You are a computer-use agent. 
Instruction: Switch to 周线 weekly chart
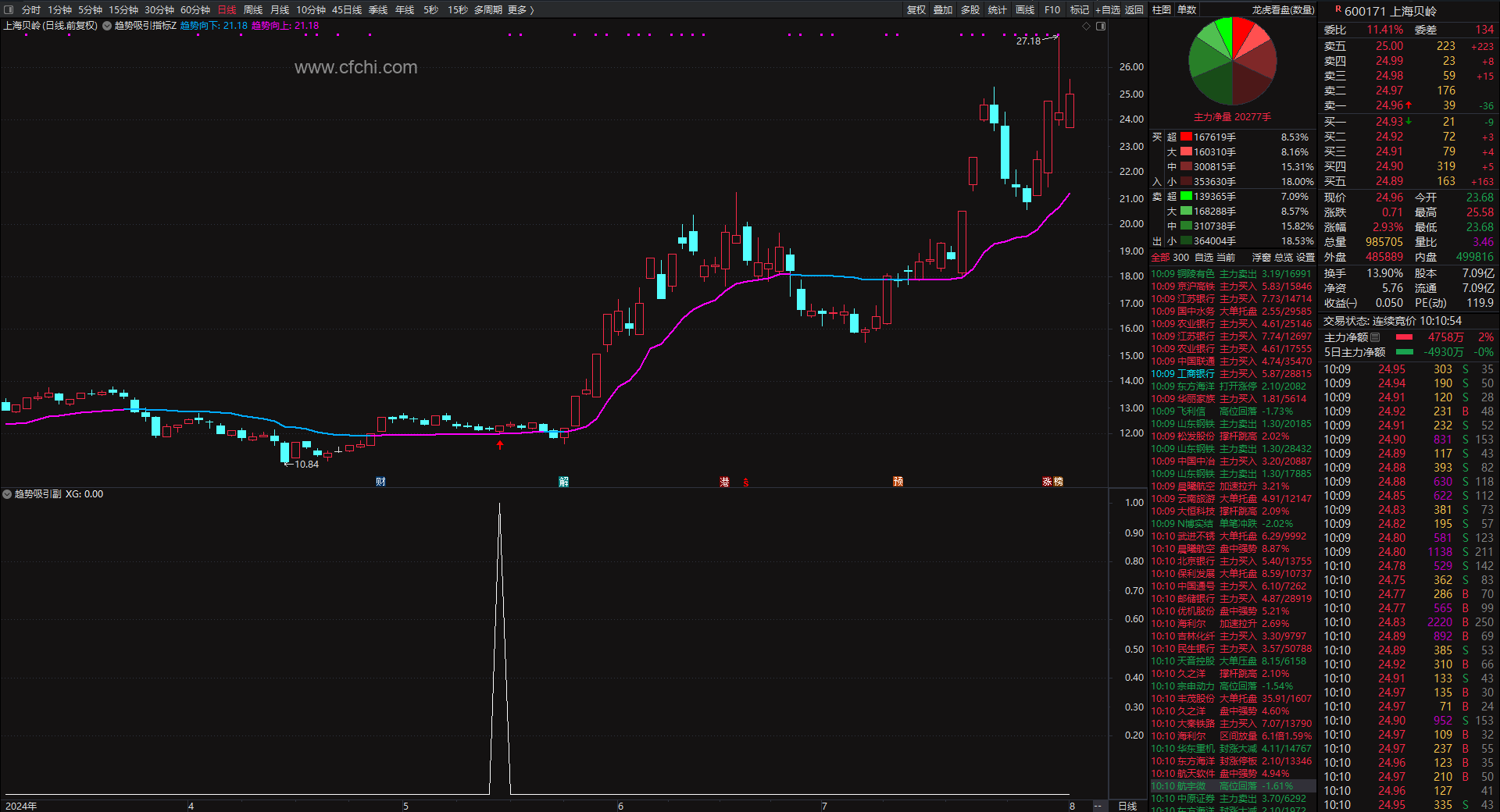pyautogui.click(x=253, y=10)
